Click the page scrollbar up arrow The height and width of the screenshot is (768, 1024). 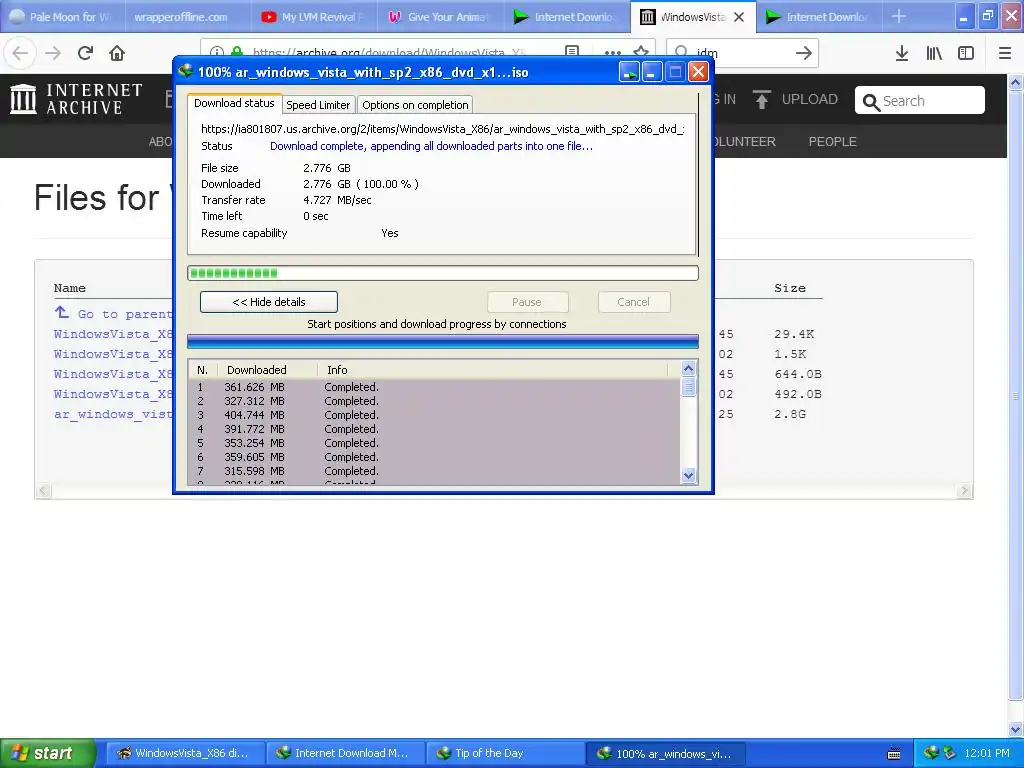click(x=1016, y=83)
